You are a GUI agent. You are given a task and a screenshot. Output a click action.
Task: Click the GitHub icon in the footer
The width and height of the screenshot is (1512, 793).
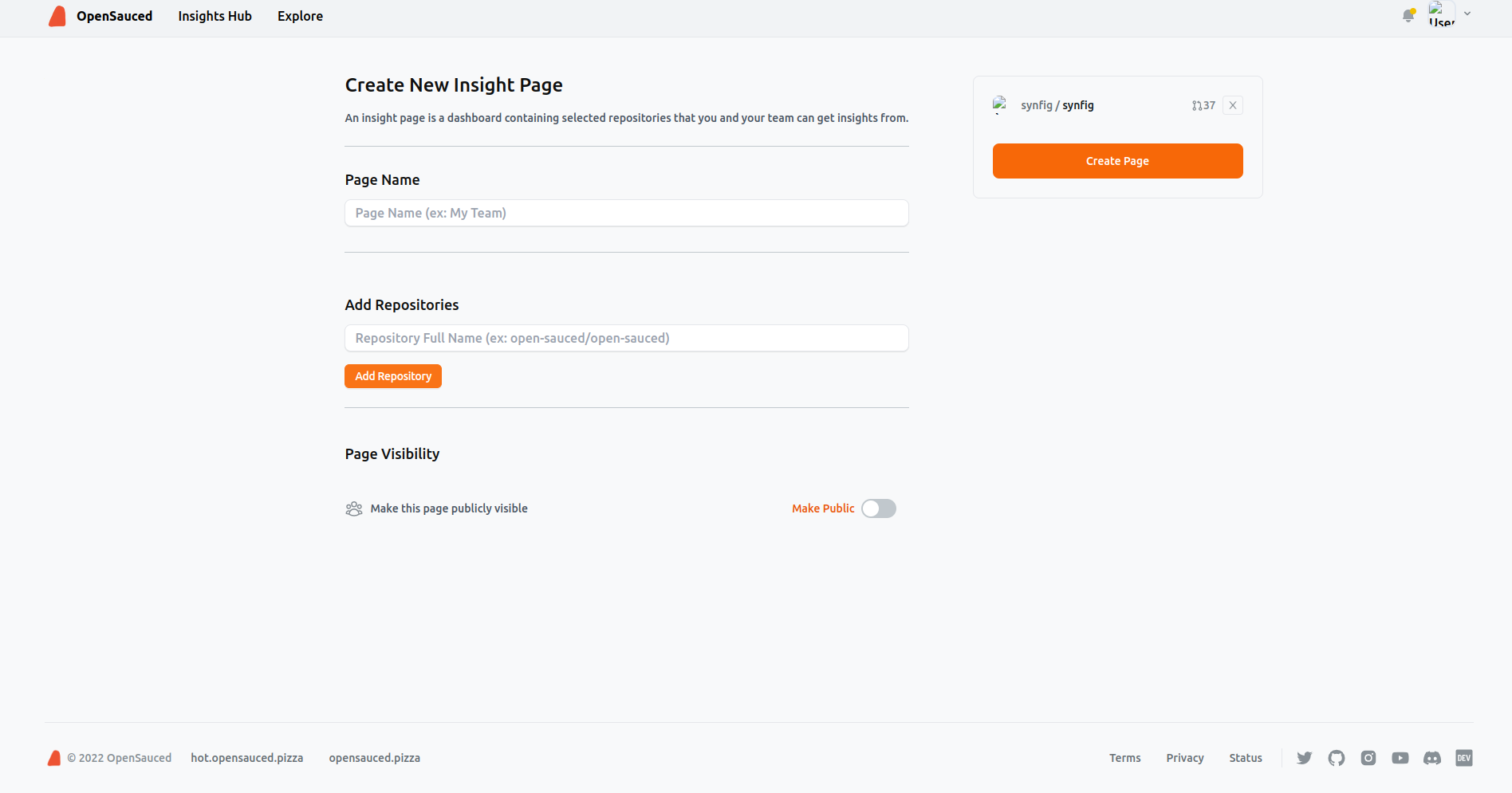[x=1337, y=758]
